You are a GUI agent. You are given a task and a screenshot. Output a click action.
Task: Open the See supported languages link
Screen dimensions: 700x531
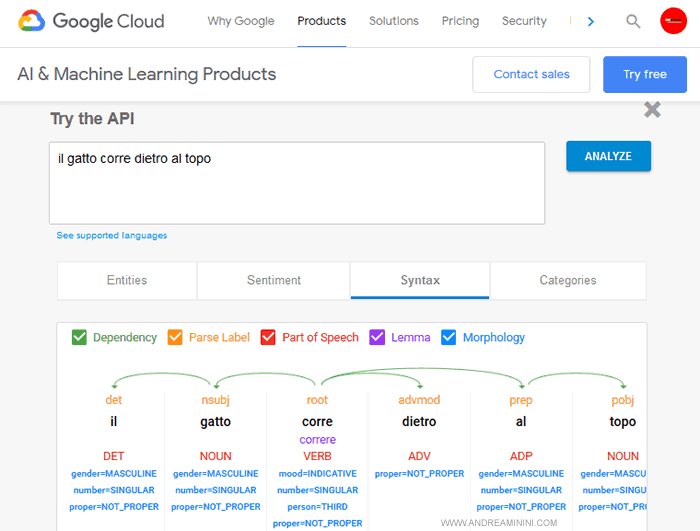point(112,236)
